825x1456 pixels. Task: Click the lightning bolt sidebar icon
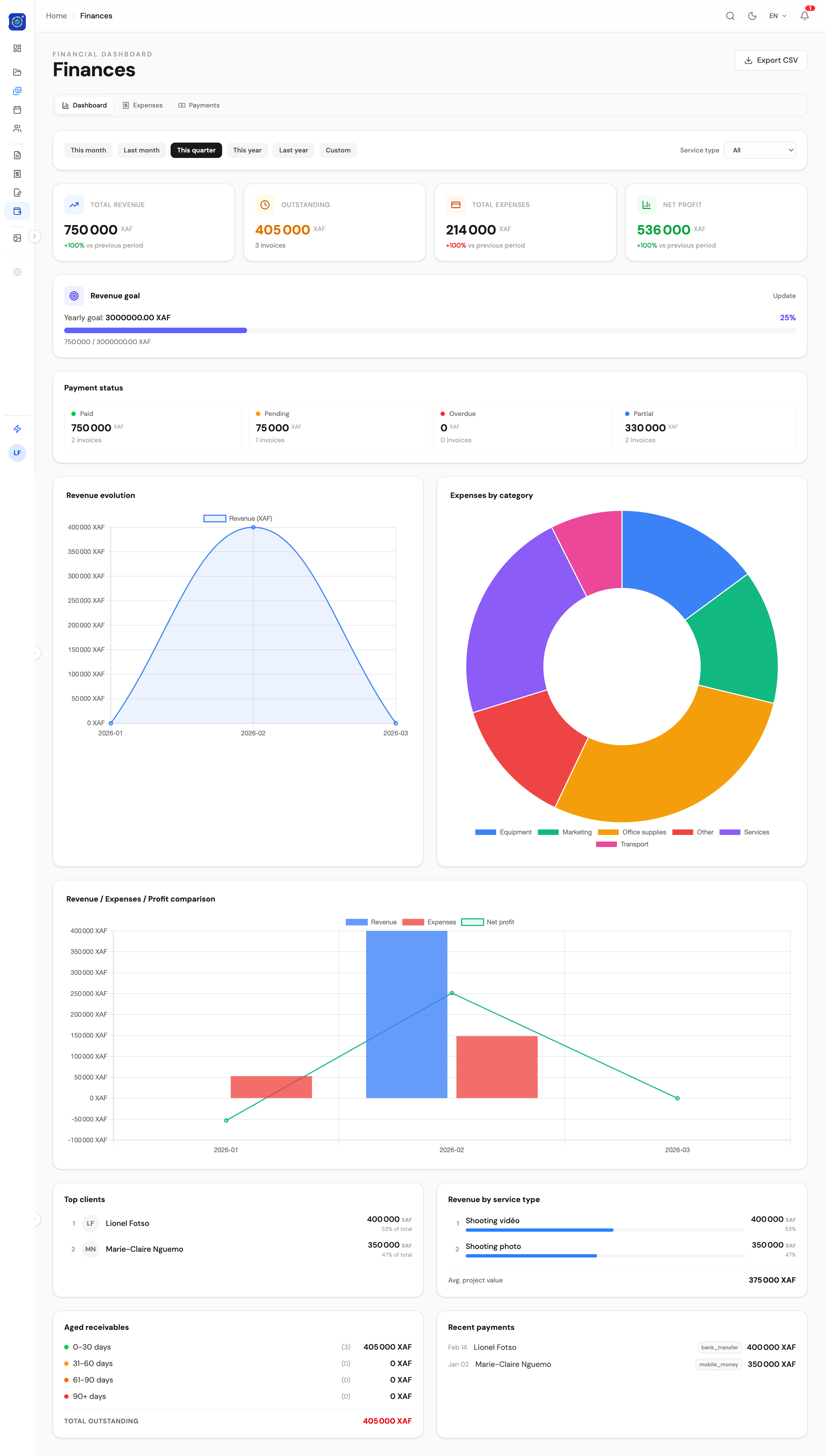17,429
